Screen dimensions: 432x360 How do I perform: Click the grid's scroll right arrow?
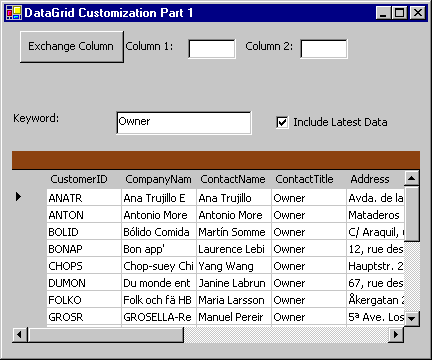(396, 334)
